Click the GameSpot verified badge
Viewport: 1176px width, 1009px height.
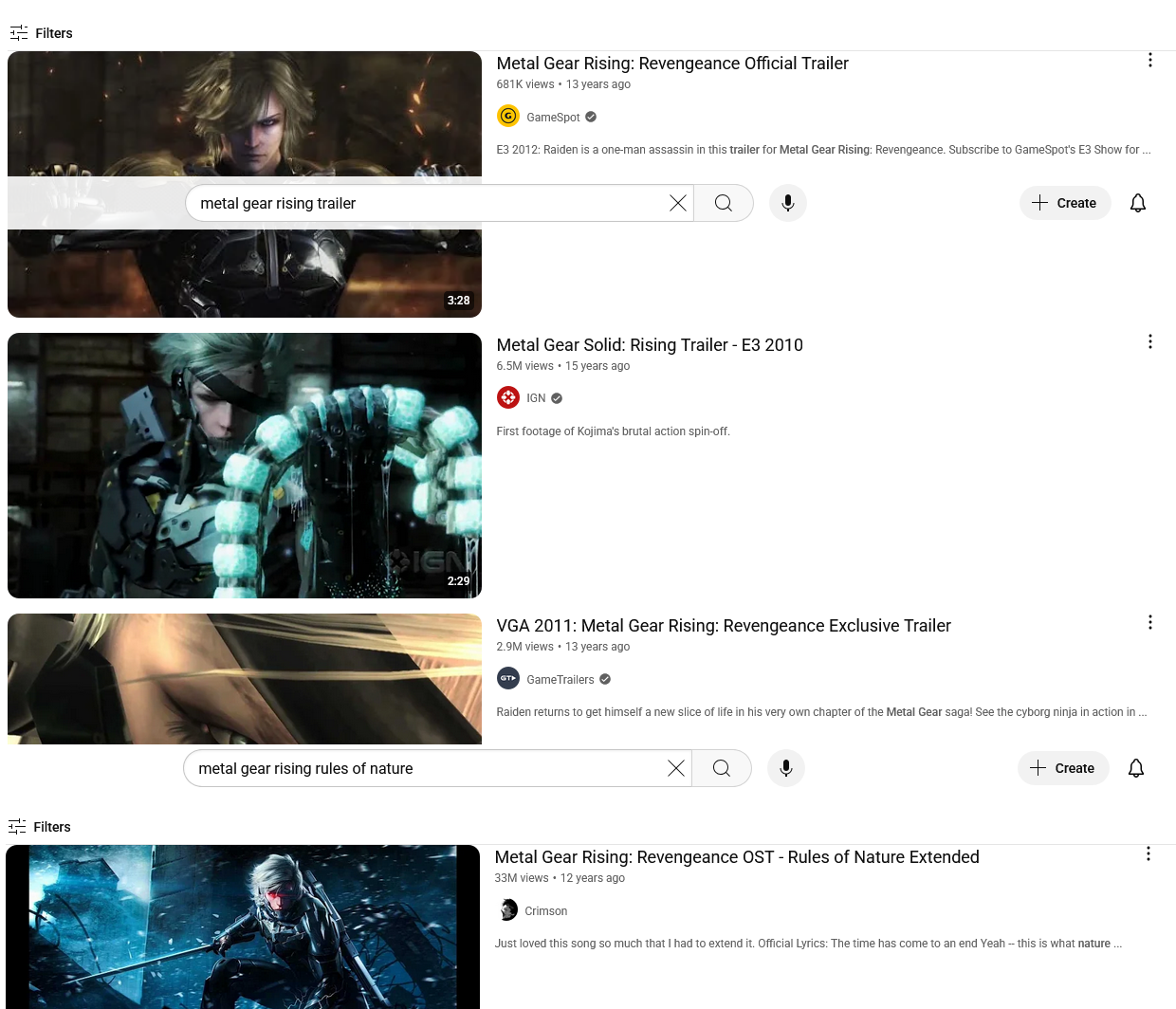591,118
